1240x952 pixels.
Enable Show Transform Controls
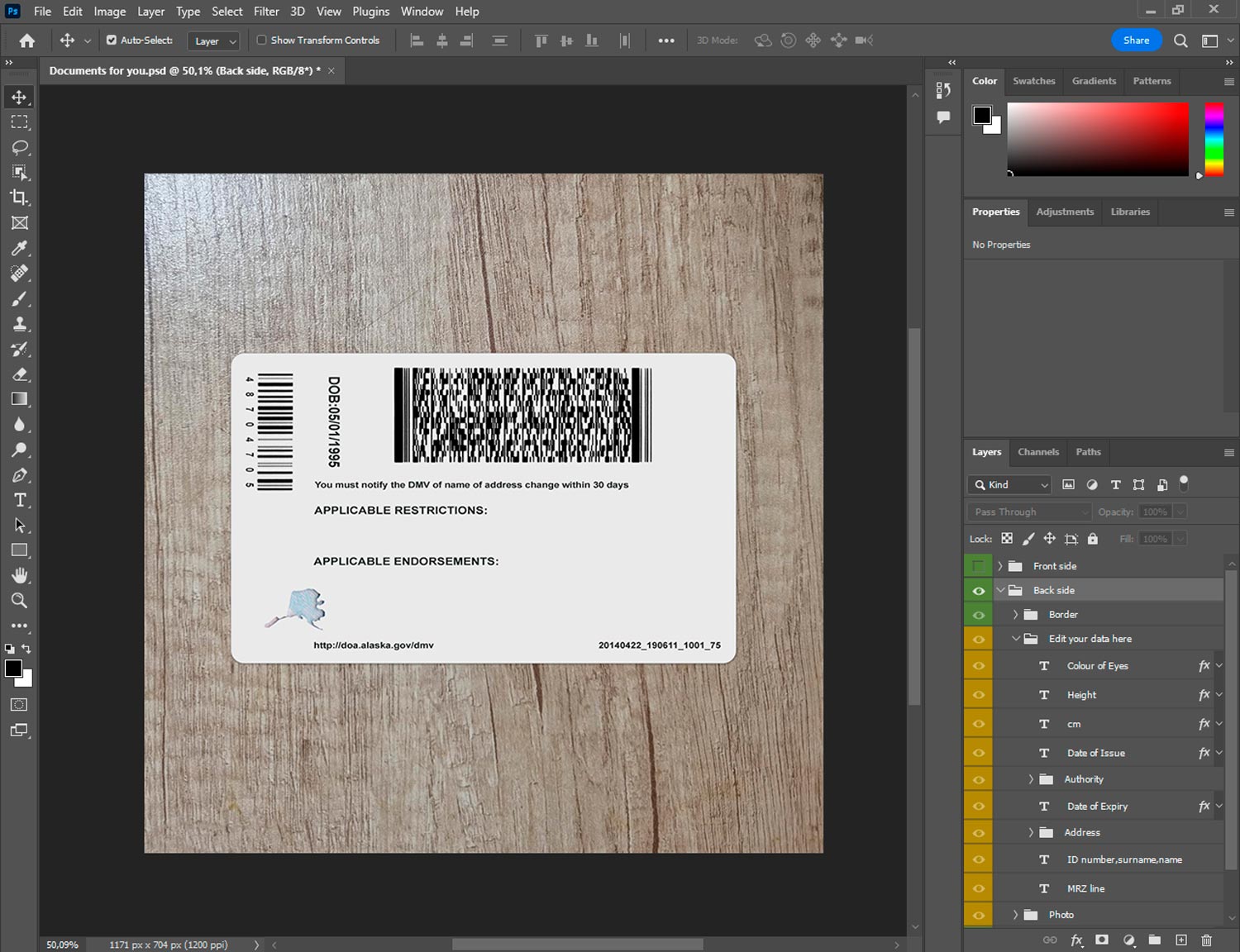click(x=261, y=40)
